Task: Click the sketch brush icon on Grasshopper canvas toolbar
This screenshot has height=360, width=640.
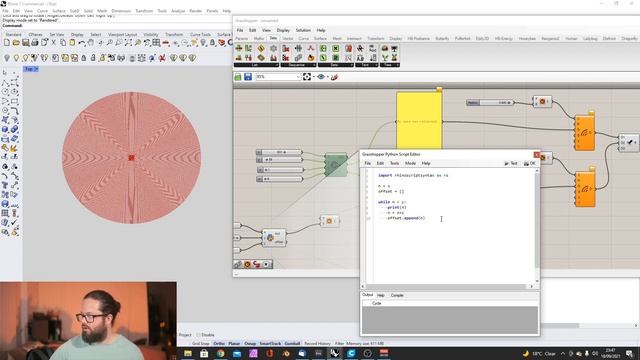Action: (x=334, y=77)
